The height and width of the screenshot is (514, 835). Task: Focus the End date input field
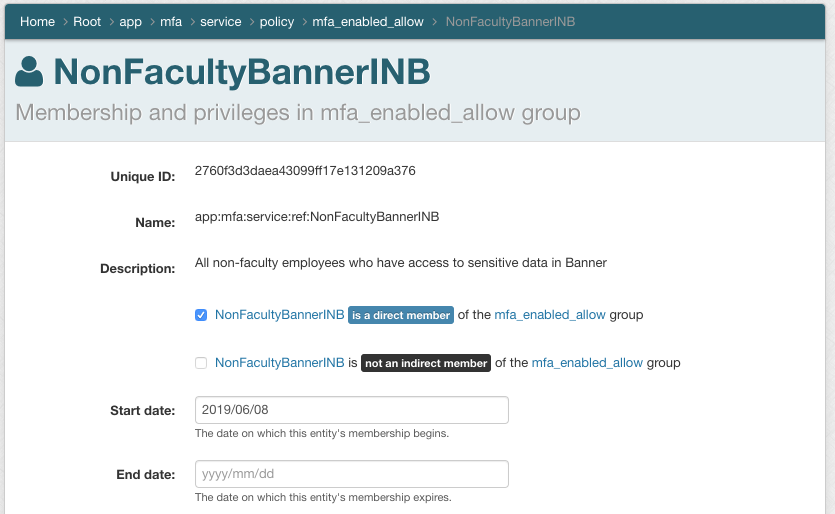351,473
